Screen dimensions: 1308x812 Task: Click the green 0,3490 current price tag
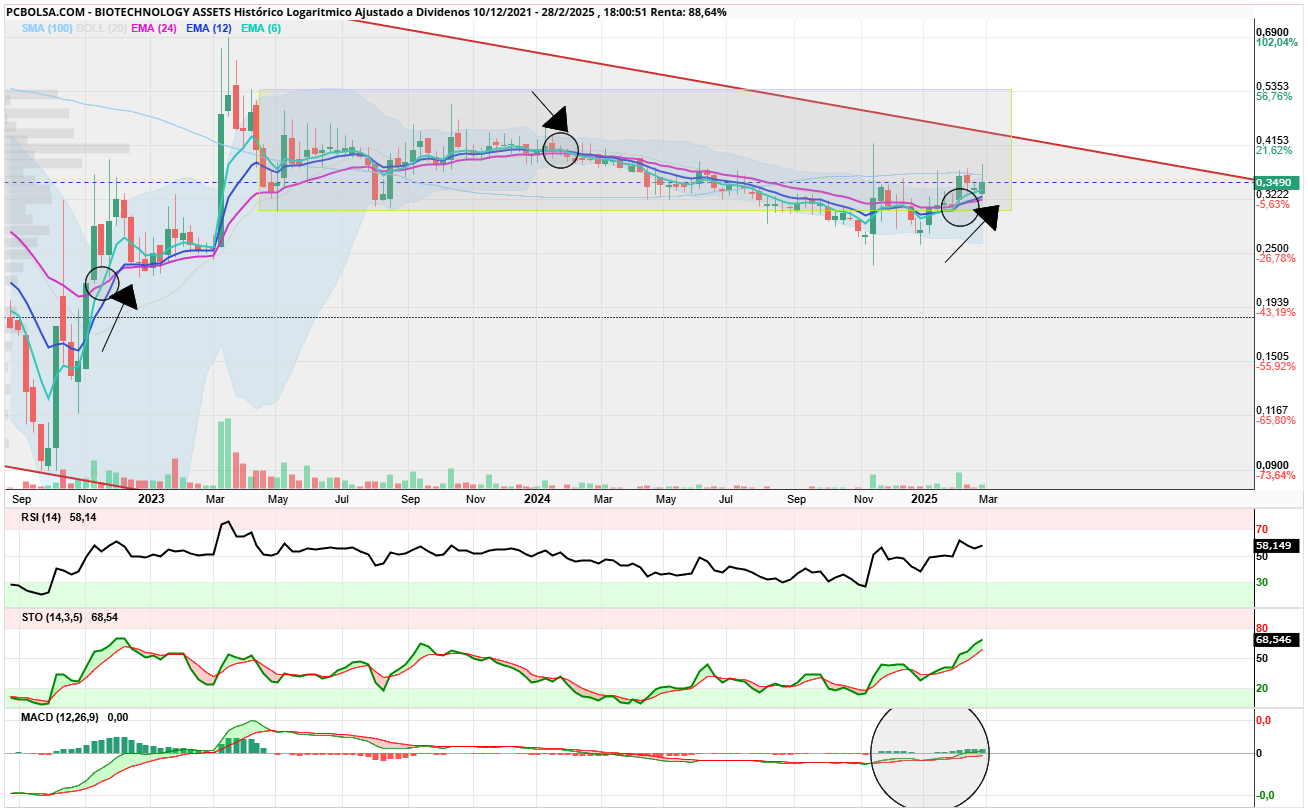coord(1276,182)
